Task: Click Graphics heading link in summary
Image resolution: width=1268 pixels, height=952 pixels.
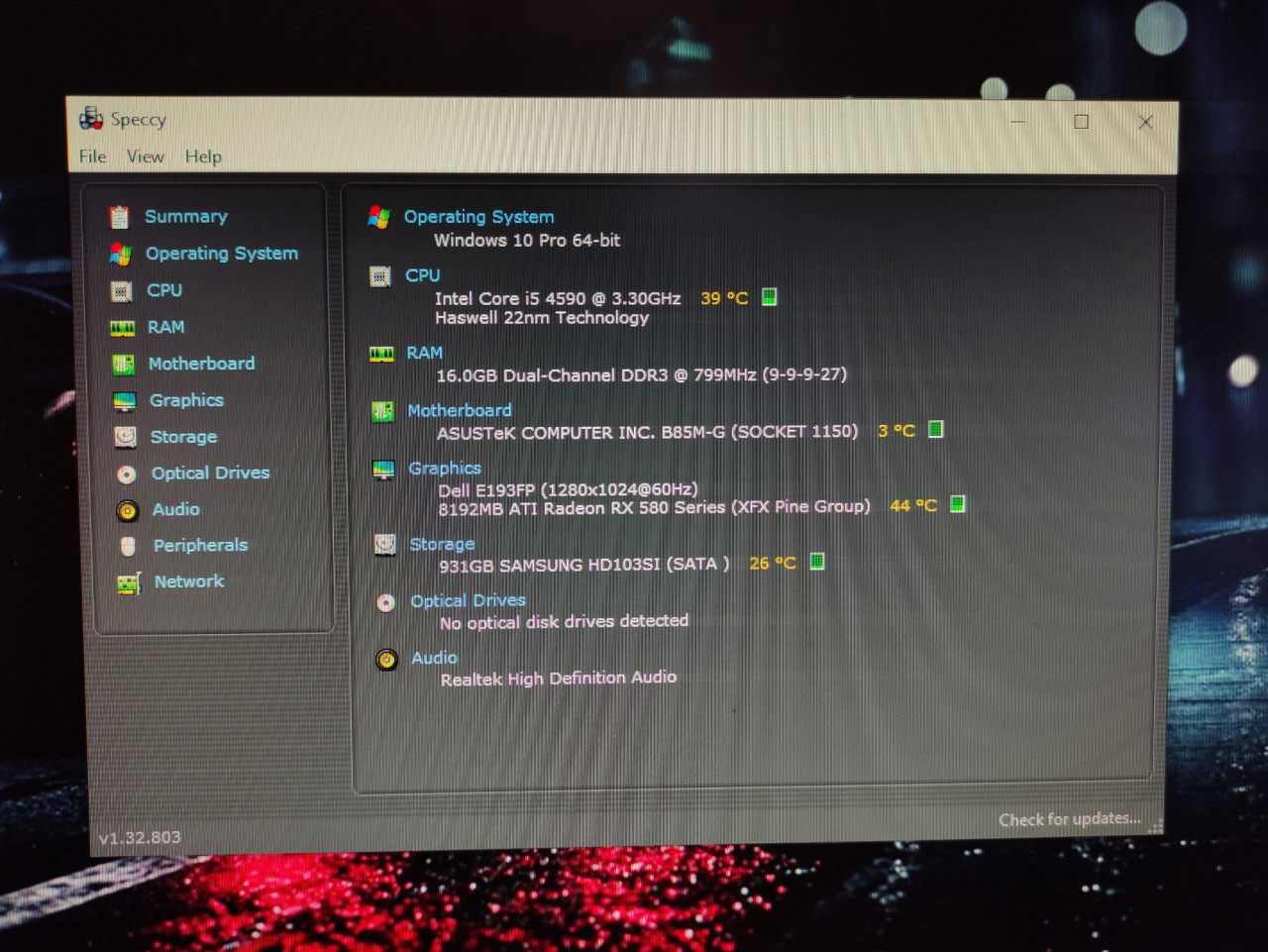Action: click(445, 469)
